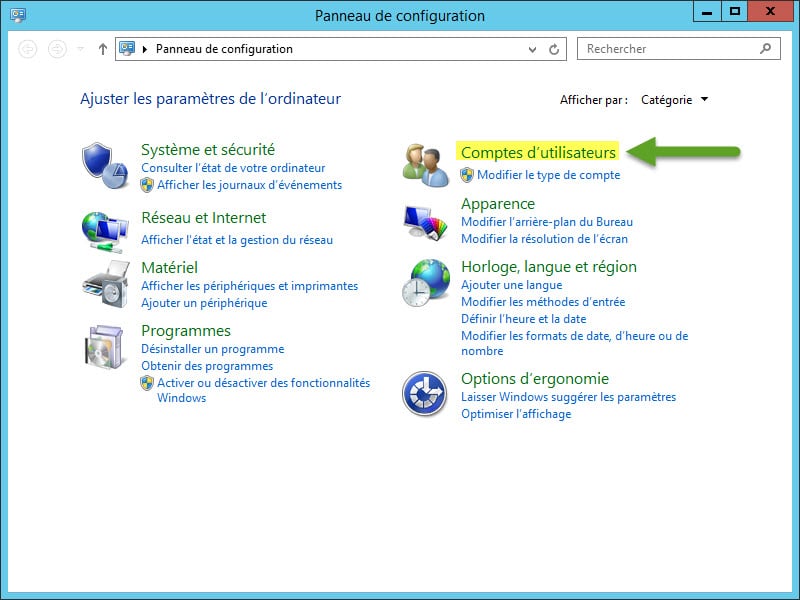The width and height of the screenshot is (800, 600).
Task: Open Consulter l'état de votre ordinateur
Action: click(x=233, y=168)
